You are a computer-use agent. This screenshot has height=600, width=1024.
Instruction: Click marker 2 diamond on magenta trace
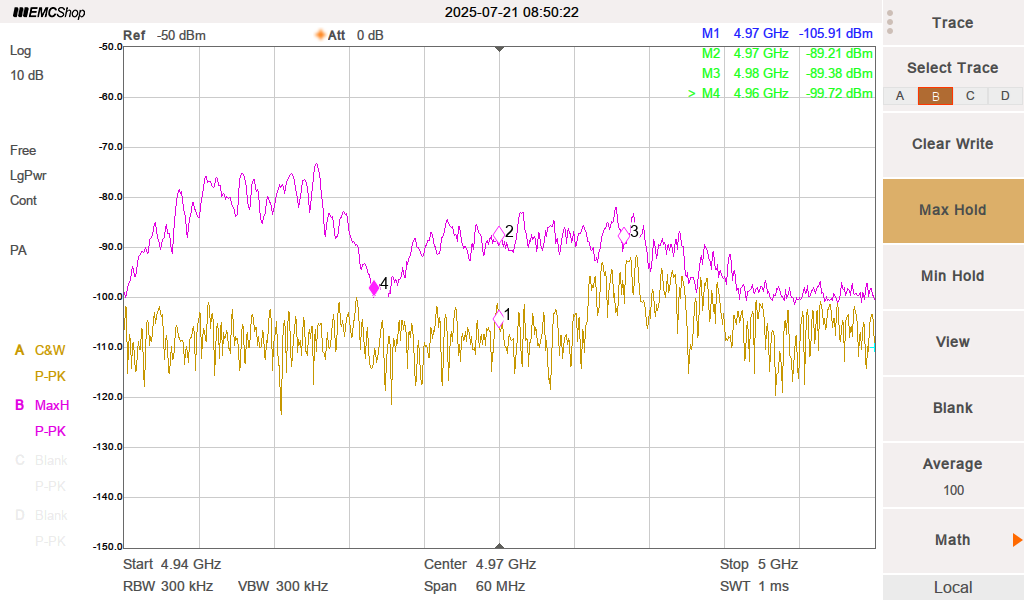click(x=499, y=235)
